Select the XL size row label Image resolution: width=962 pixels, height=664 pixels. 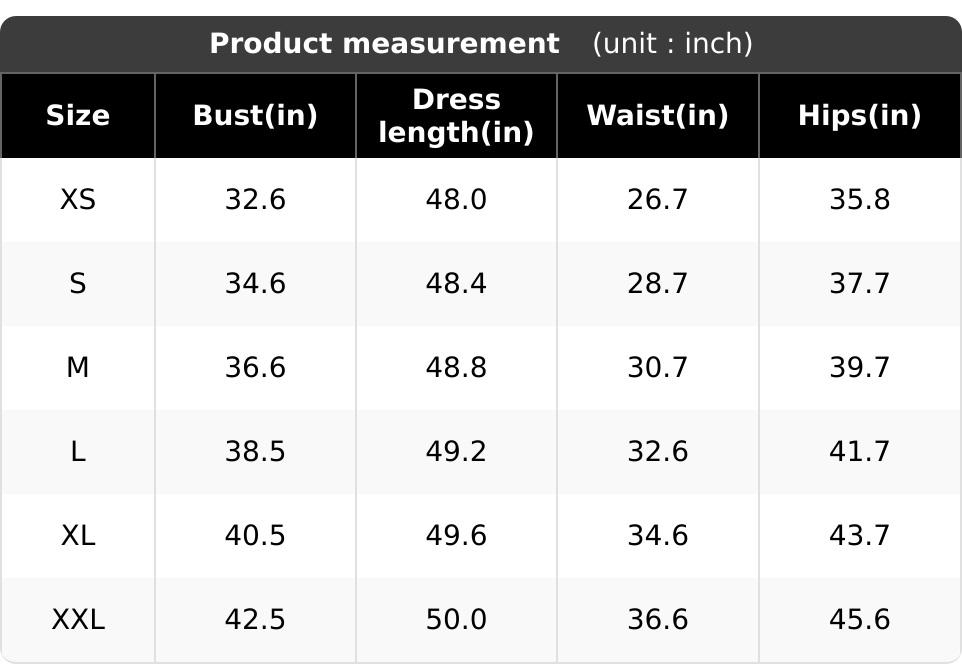coord(78,535)
